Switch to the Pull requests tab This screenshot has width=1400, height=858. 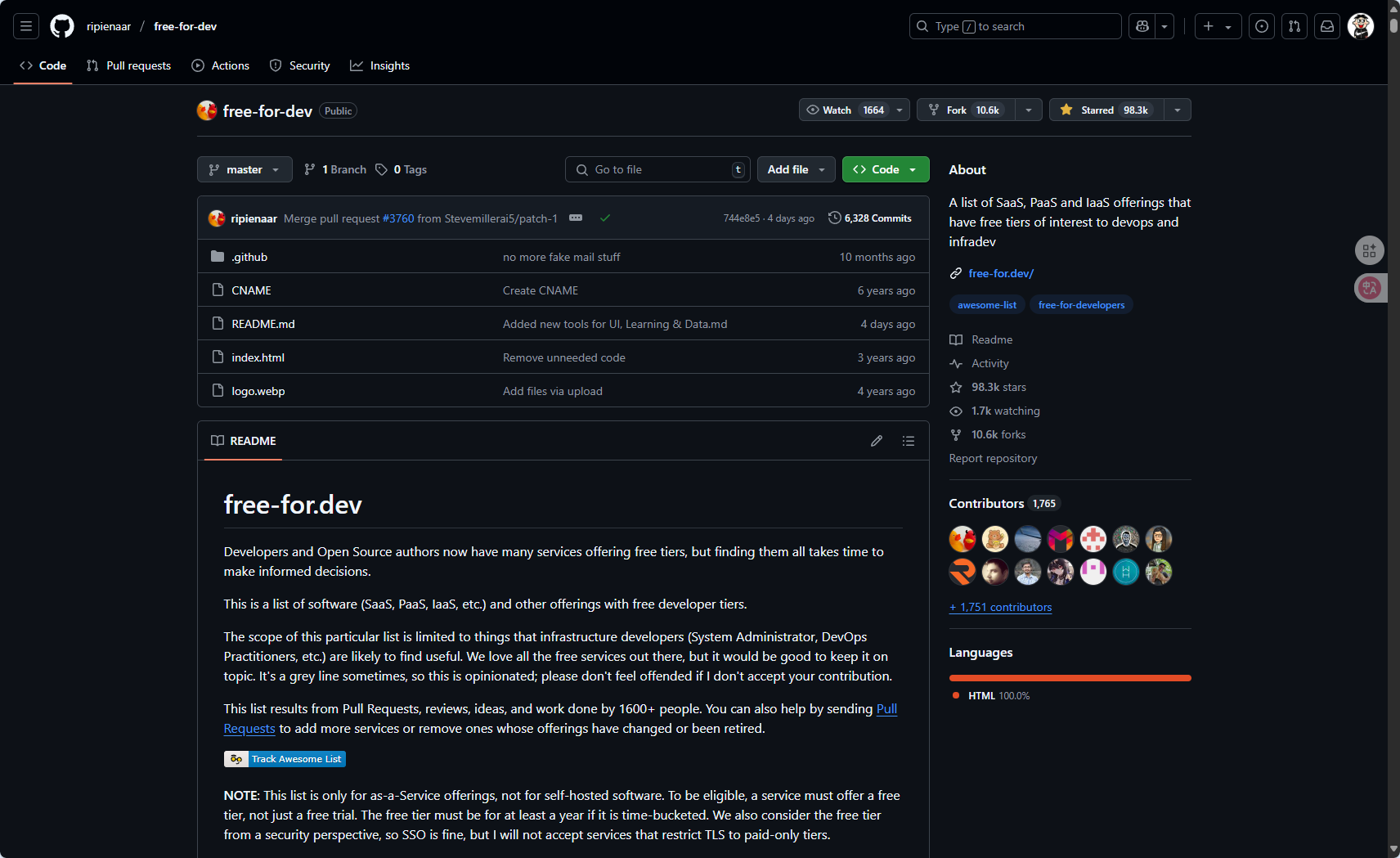tap(128, 65)
